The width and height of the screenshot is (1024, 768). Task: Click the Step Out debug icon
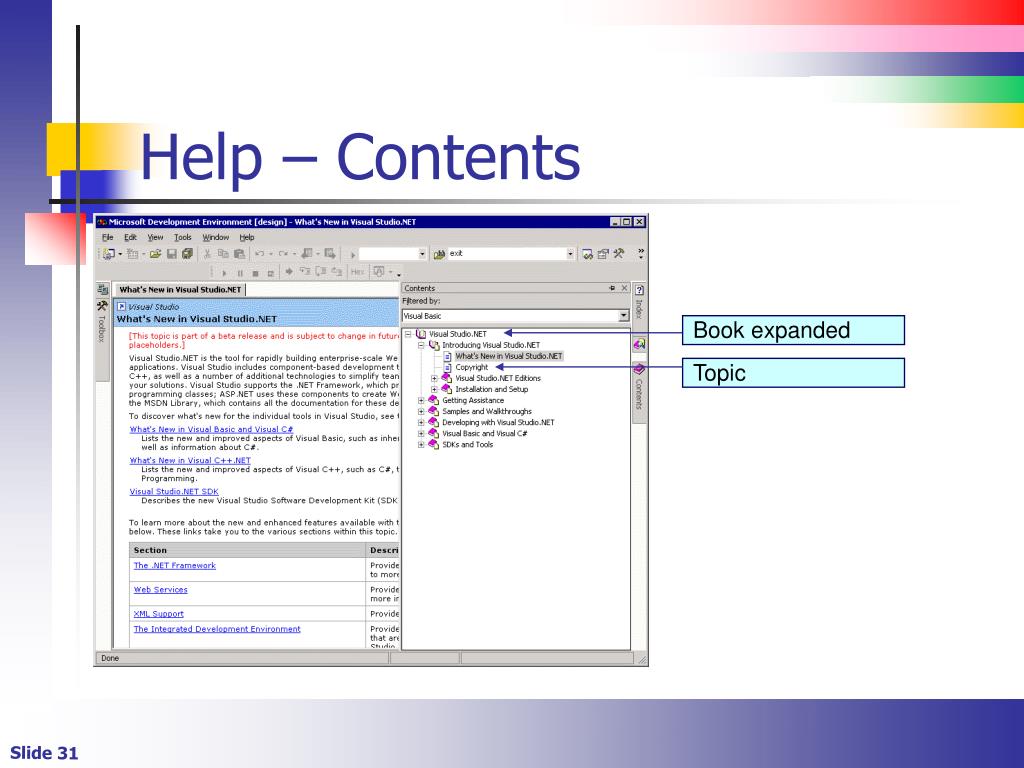(x=336, y=272)
